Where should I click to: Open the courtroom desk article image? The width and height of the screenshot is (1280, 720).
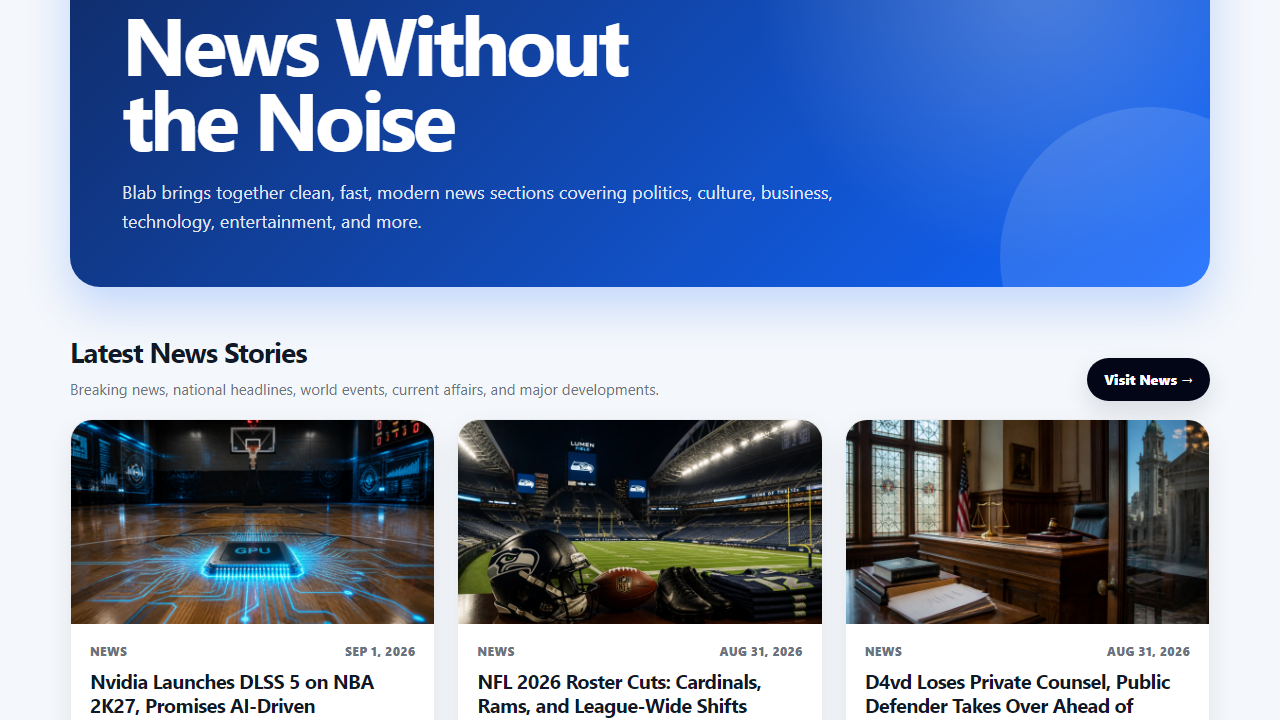pos(1027,522)
